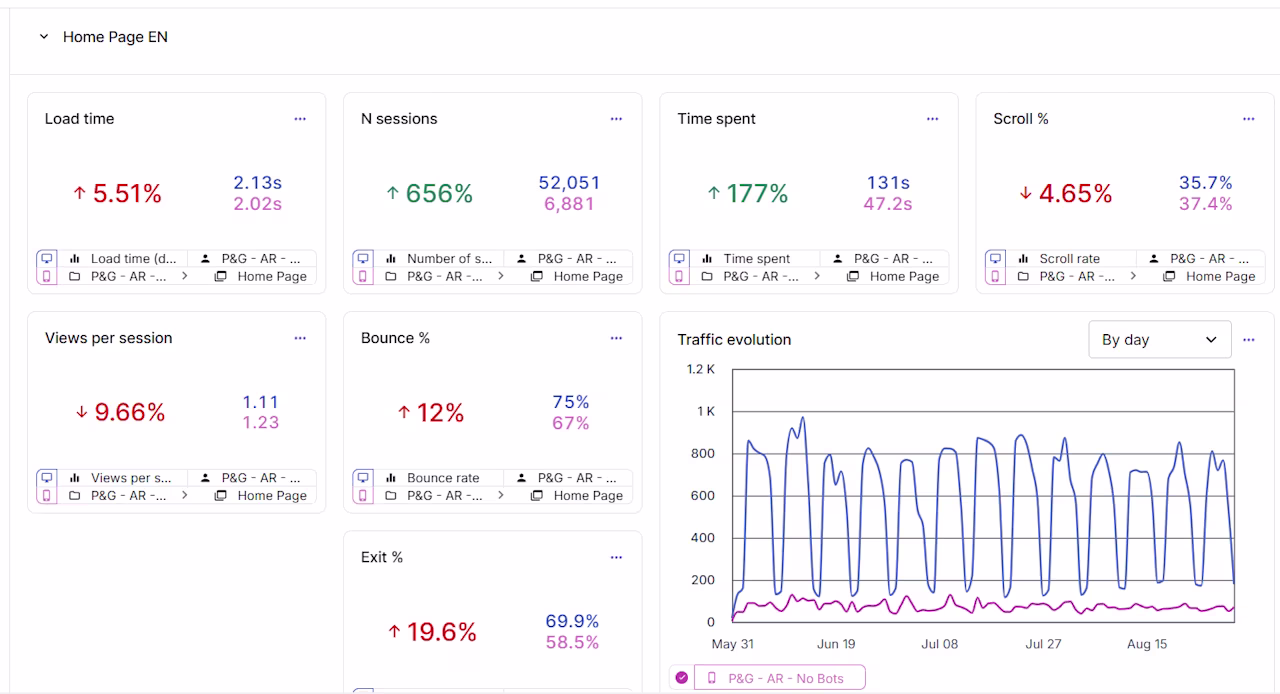
Task: Click the Number of s... metric label
Action: point(449,258)
